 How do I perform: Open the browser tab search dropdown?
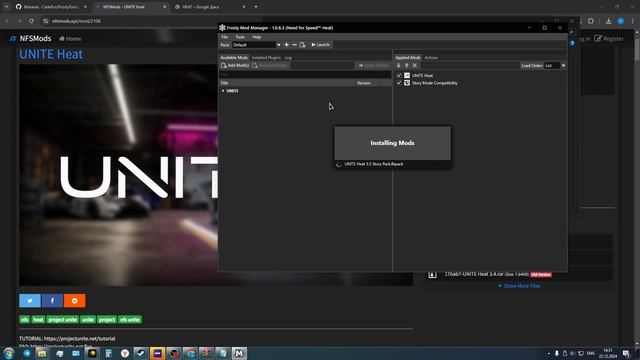(x=6, y=7)
